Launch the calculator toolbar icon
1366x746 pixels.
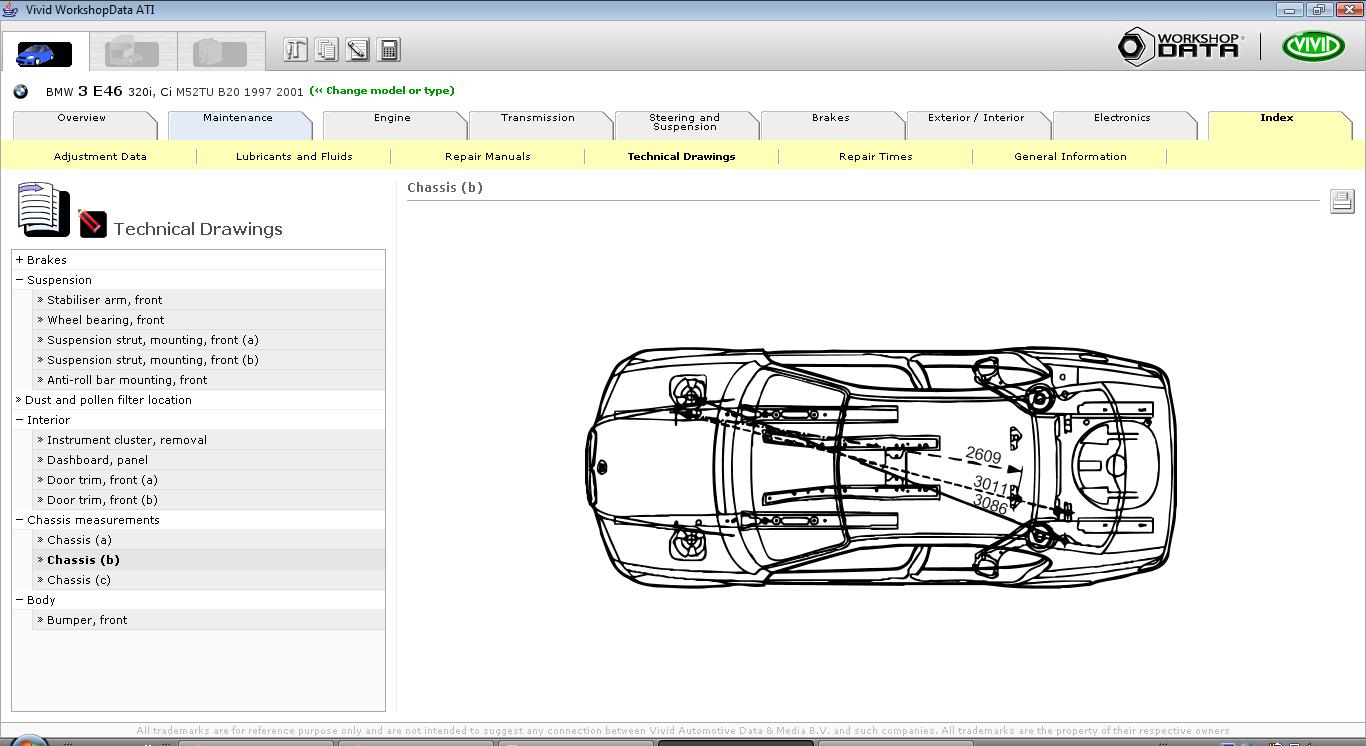(389, 50)
